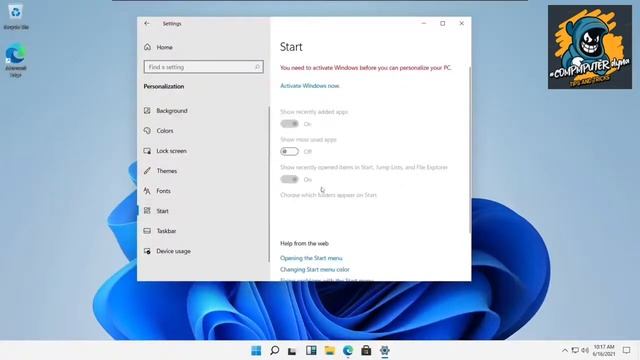Select the Microsoft Edge desktop shortcut
Viewport: 640px width, 360px height.
tap(16, 60)
